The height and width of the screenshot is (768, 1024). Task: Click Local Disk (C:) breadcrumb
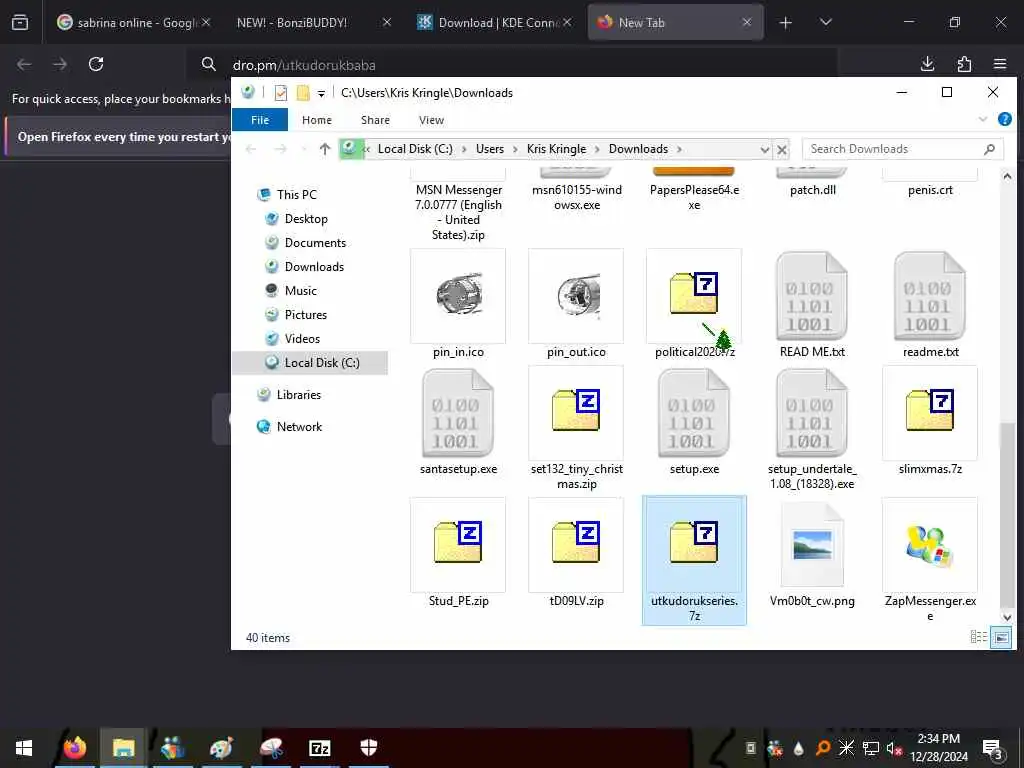pyautogui.click(x=415, y=149)
